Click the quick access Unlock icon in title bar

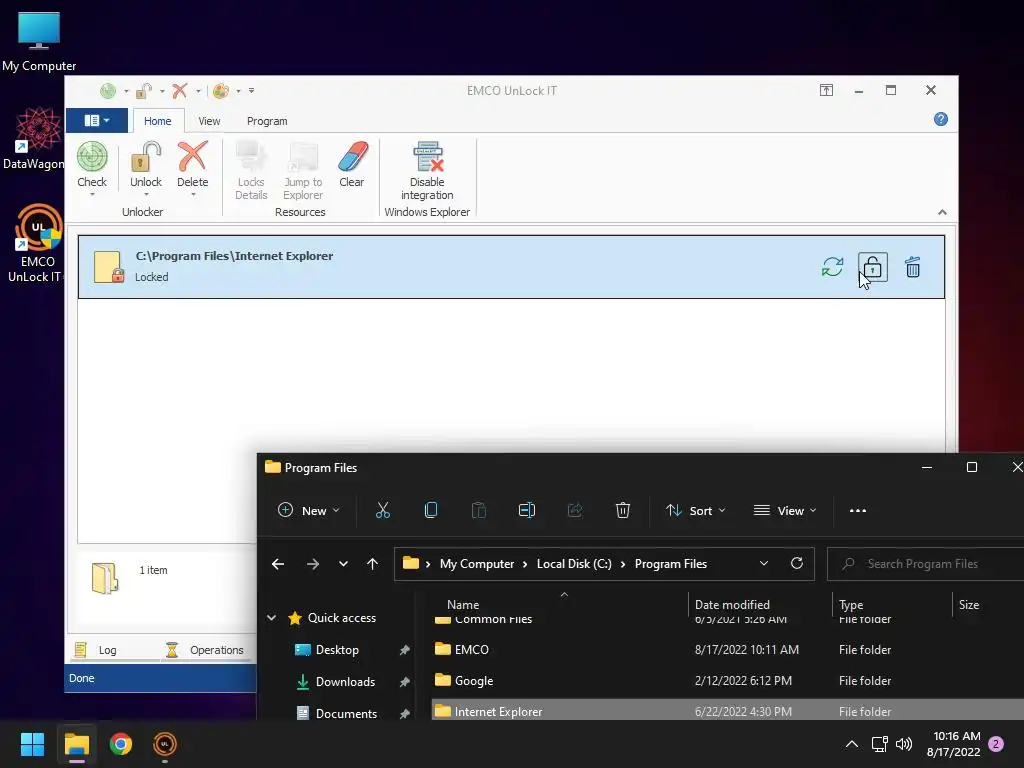point(144,91)
